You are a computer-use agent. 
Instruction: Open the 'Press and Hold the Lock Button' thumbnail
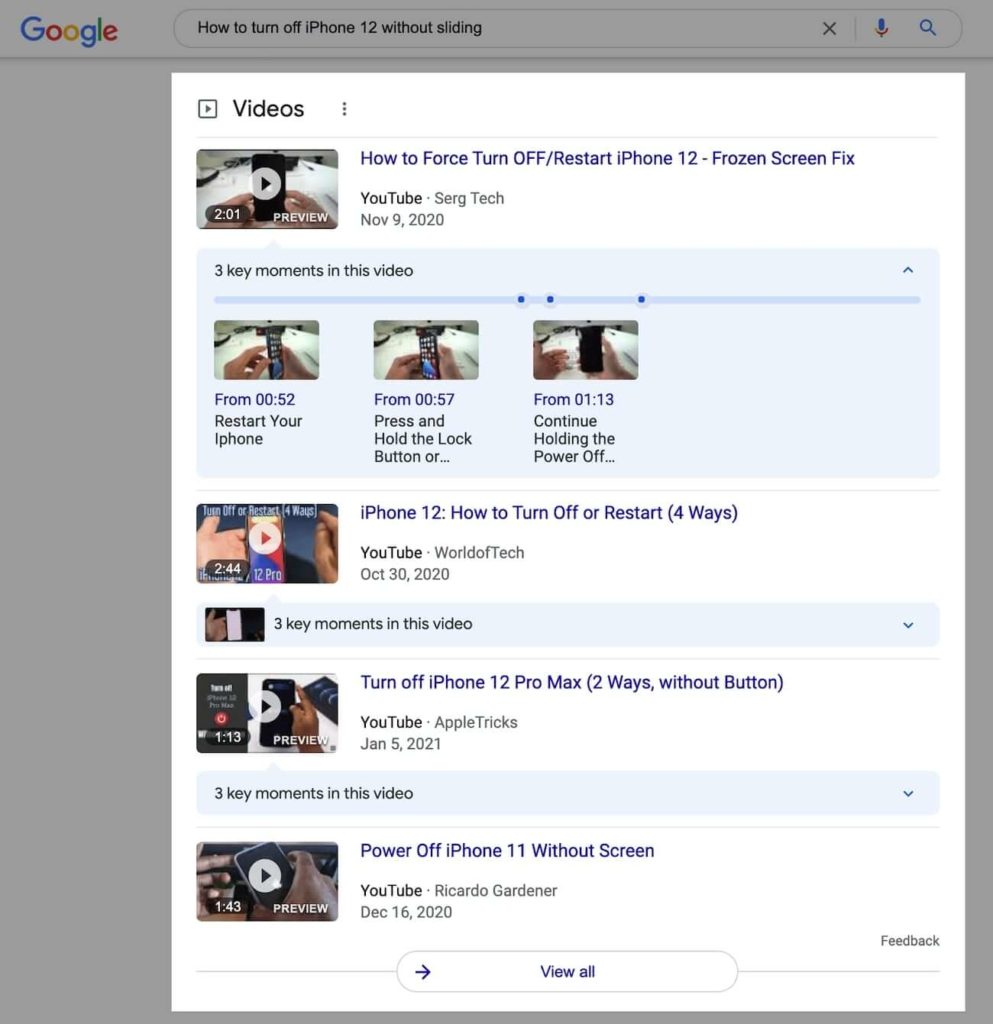click(426, 350)
